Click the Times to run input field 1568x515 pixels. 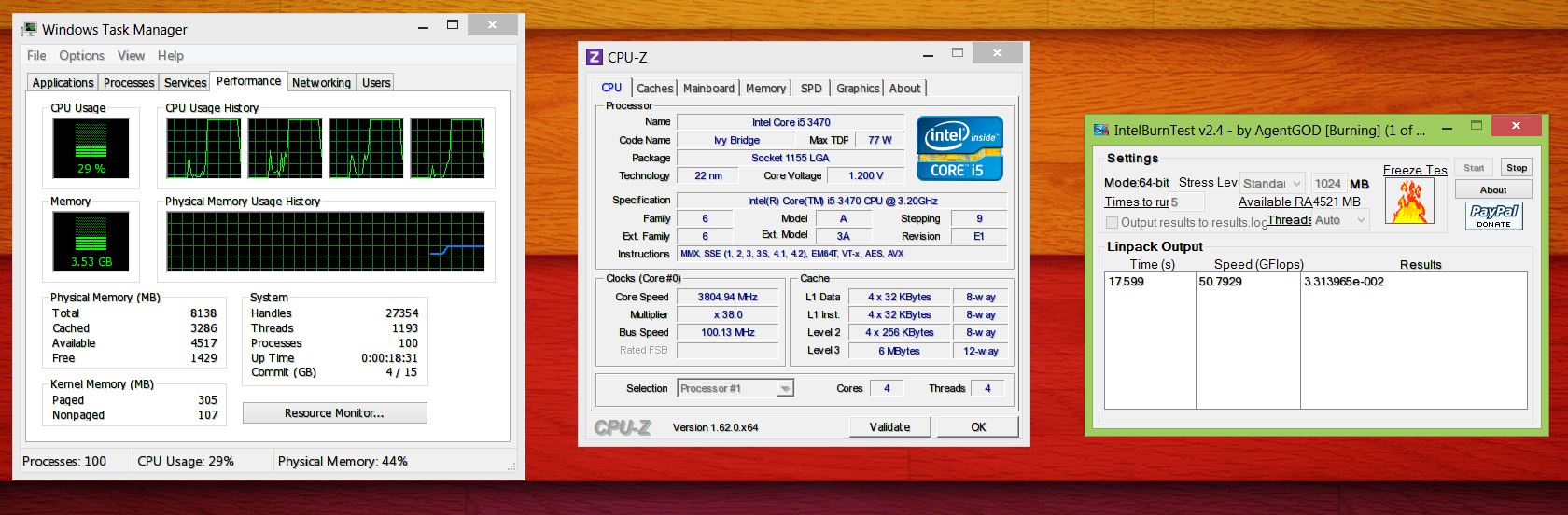coord(1186,202)
